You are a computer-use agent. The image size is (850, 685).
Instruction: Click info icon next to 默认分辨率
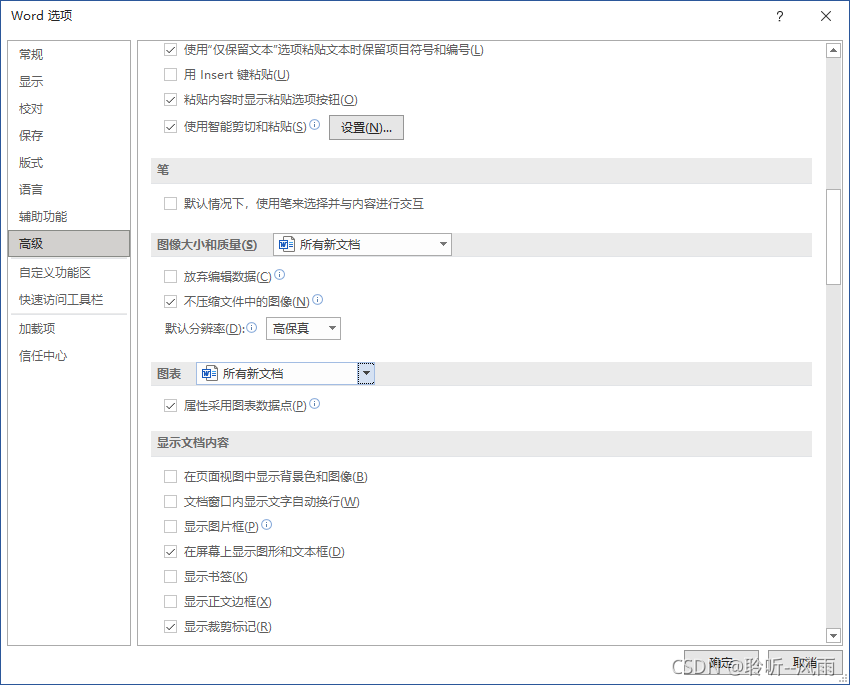[x=252, y=327]
